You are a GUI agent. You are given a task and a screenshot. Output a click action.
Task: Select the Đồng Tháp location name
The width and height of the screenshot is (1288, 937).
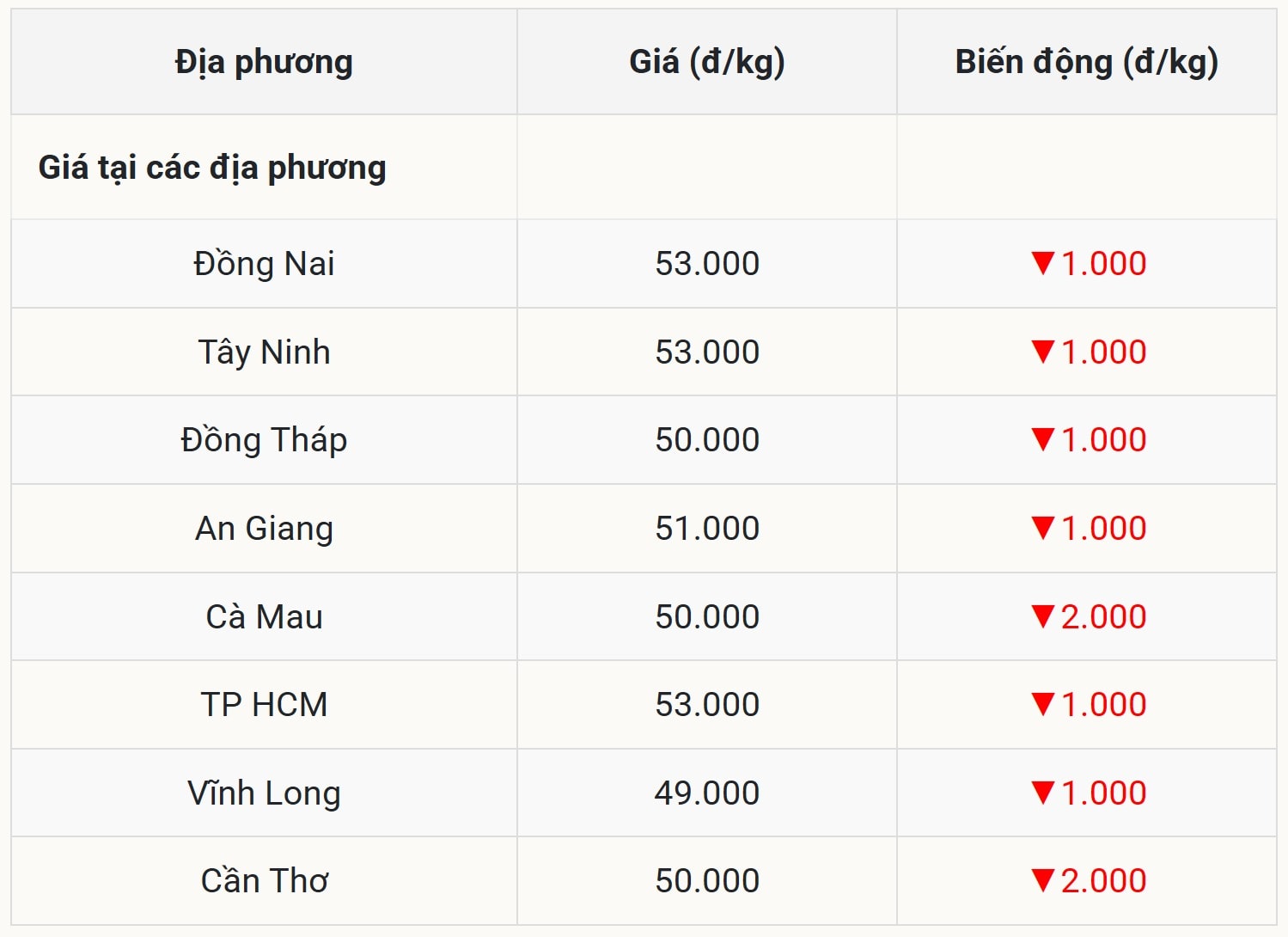(x=264, y=440)
